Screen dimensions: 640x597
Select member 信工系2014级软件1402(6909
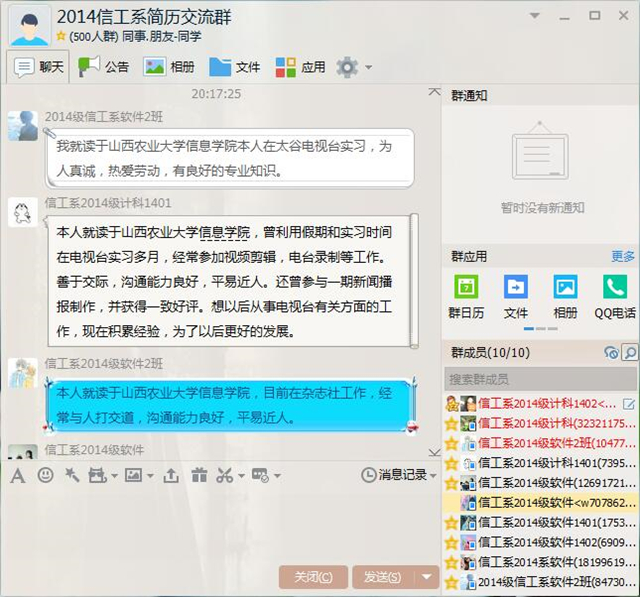[x=540, y=542]
